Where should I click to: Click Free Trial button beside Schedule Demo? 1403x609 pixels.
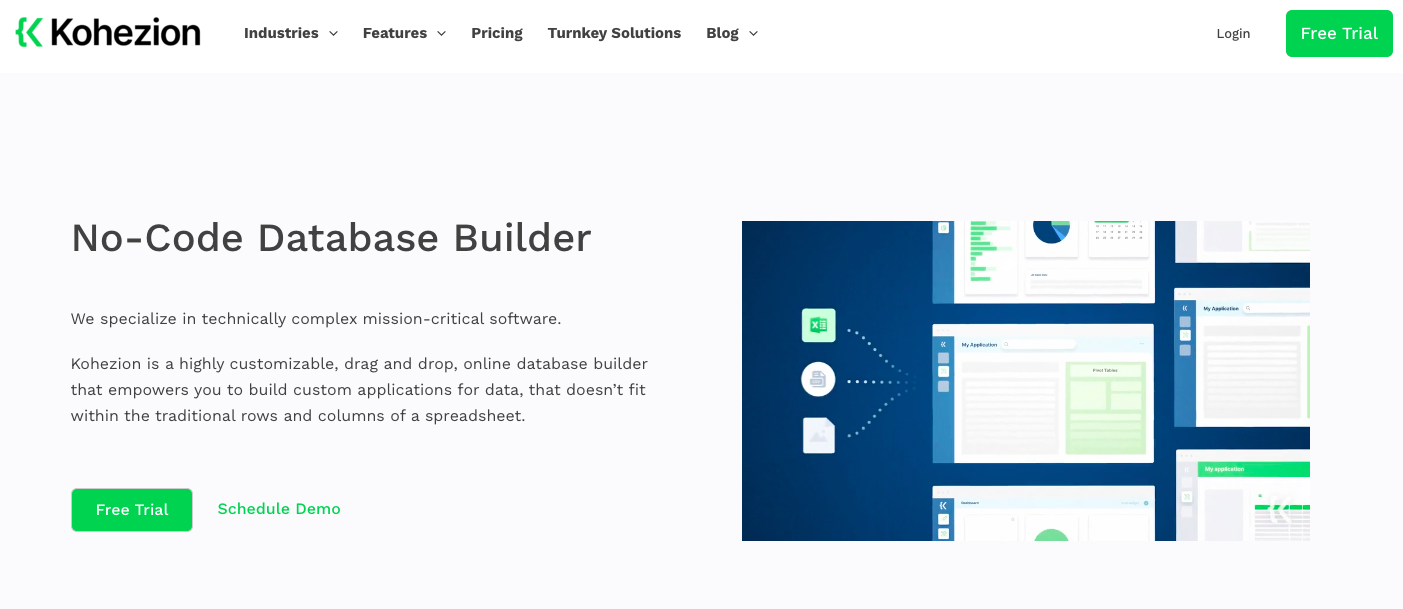[x=132, y=510]
